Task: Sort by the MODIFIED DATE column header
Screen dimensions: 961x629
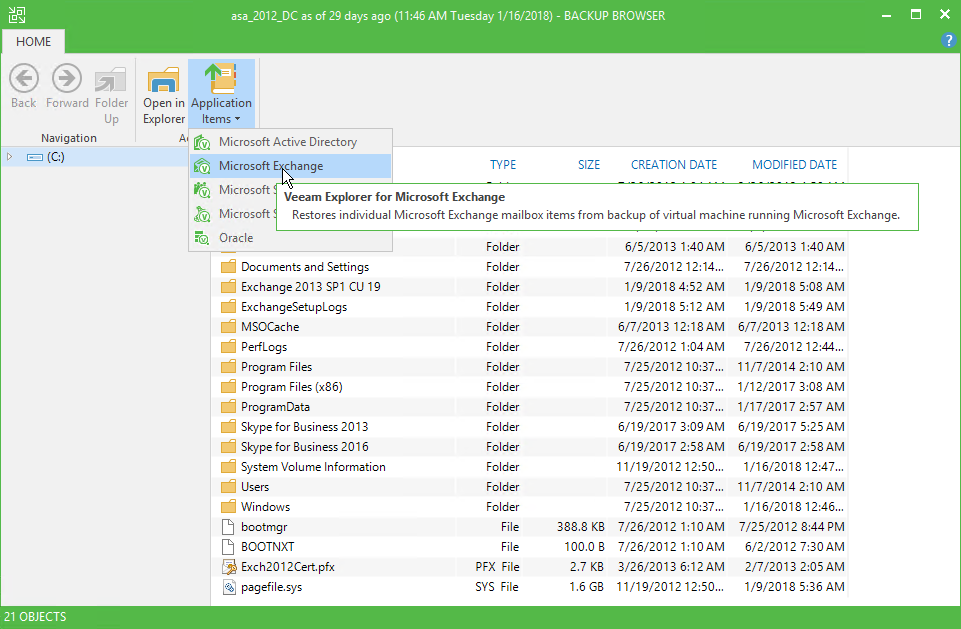Action: pyautogui.click(x=794, y=164)
